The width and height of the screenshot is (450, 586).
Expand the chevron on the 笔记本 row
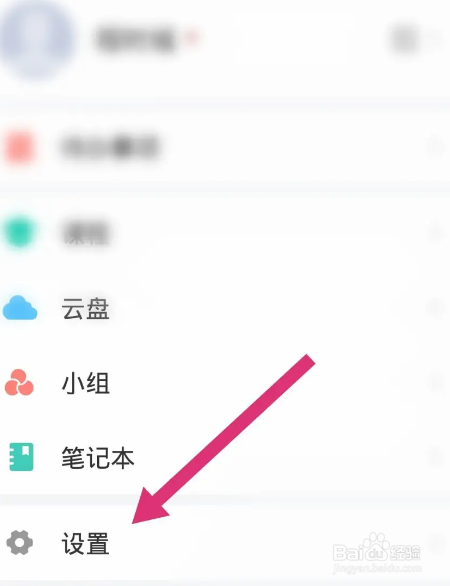click(436, 457)
